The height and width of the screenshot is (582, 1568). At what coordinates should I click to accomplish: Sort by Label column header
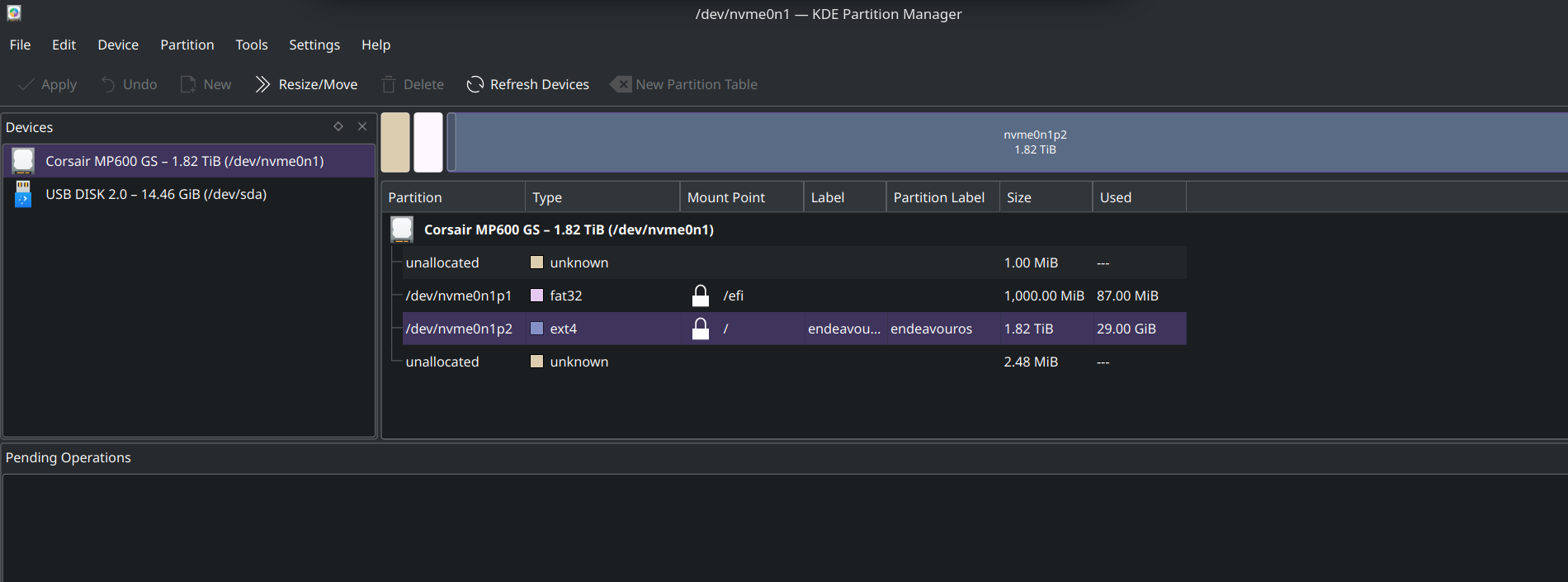pyautogui.click(x=845, y=197)
